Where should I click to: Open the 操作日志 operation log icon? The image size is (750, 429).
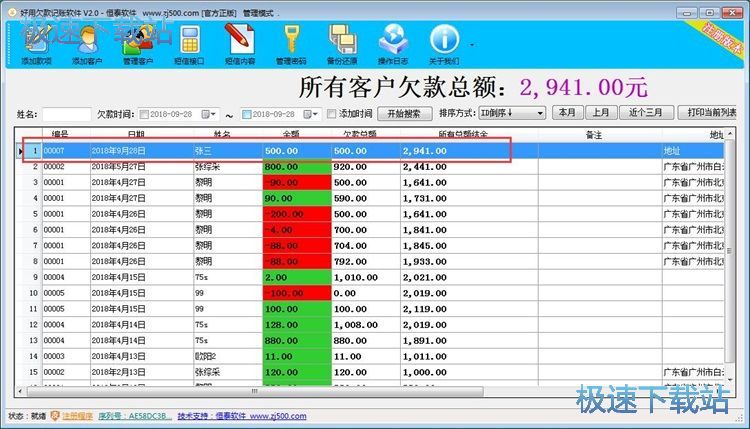(x=393, y=44)
